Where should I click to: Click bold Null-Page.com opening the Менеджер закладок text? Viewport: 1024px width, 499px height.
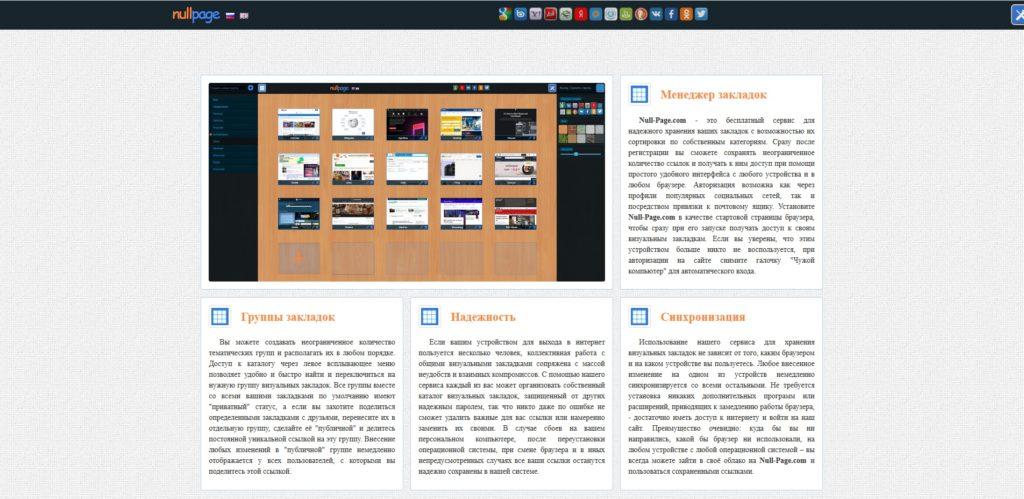(x=663, y=120)
